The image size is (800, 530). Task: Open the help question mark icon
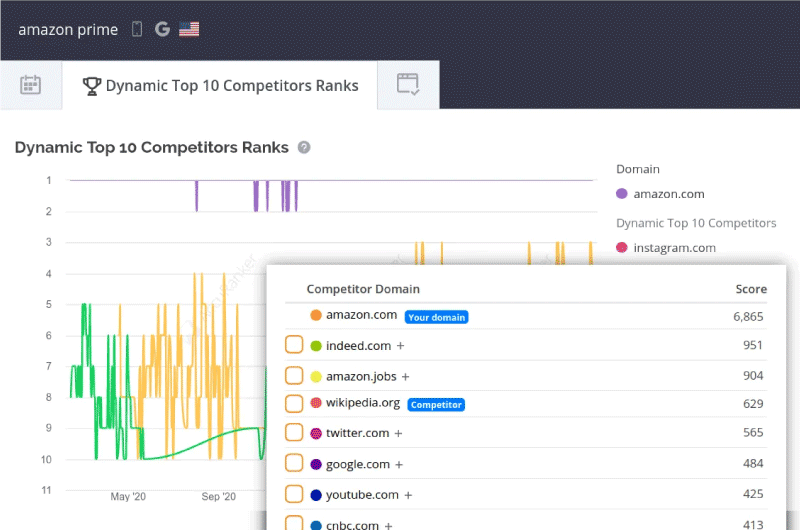[x=304, y=147]
